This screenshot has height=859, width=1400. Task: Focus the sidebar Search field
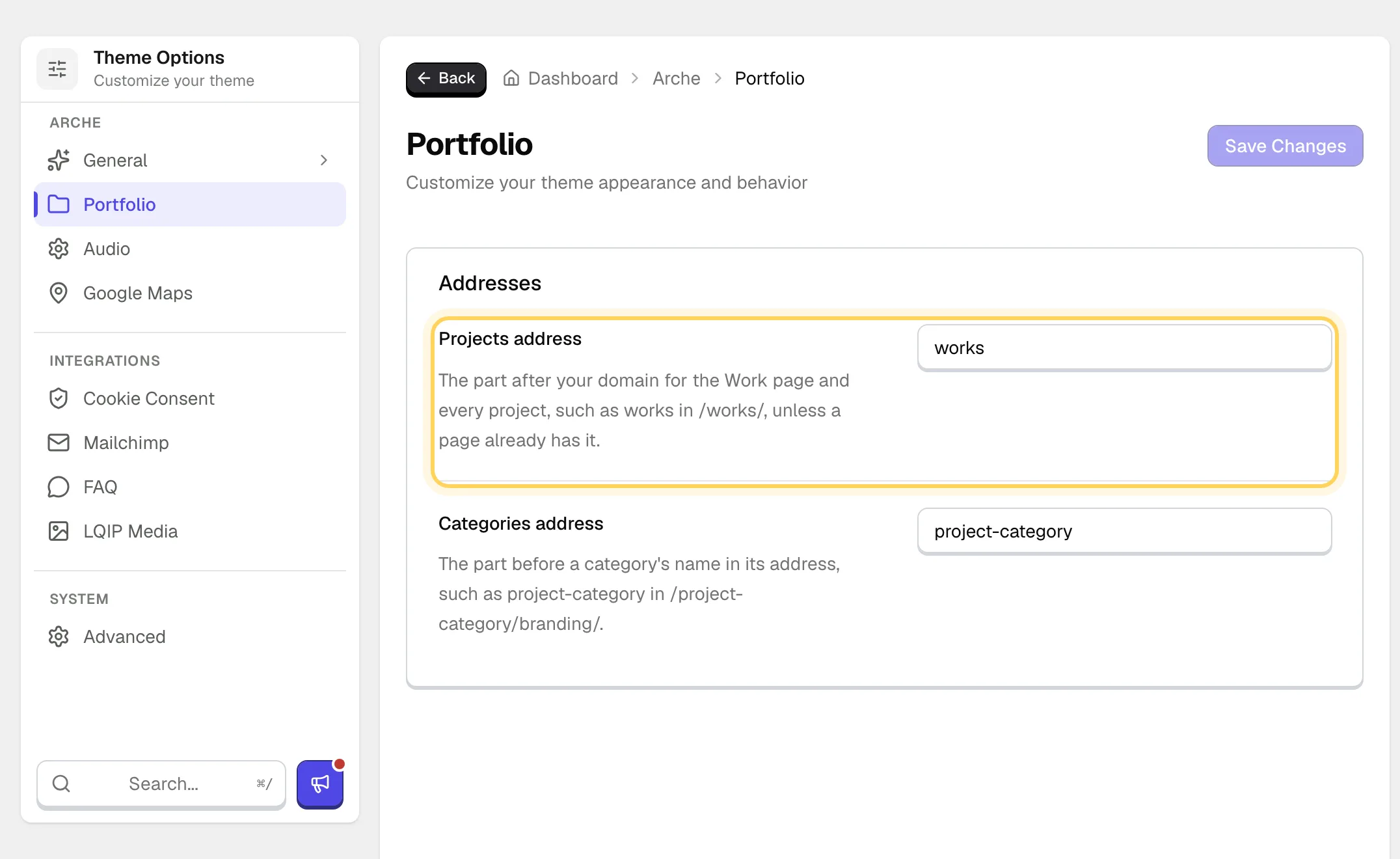[x=161, y=784]
